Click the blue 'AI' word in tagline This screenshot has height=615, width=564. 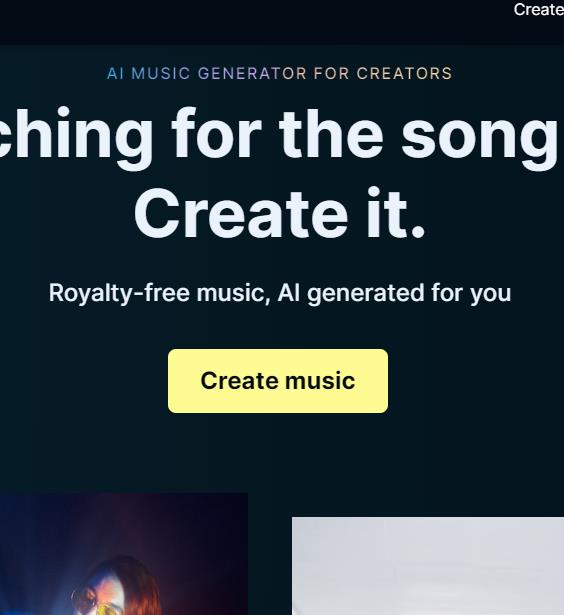(x=115, y=73)
